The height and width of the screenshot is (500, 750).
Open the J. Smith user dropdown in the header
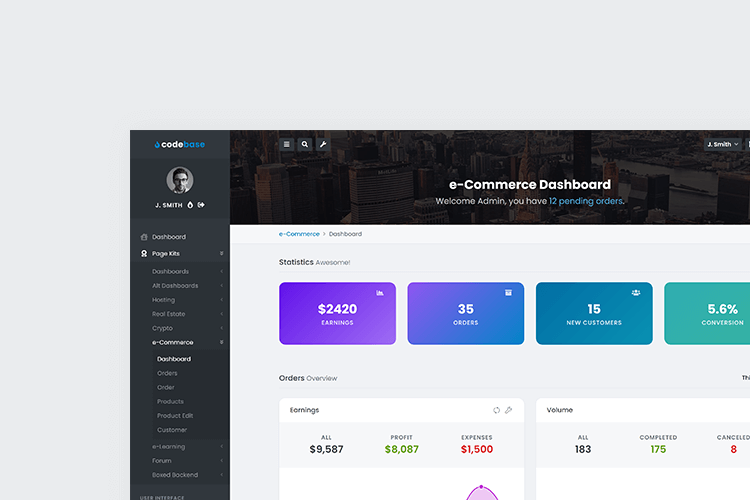click(722, 144)
